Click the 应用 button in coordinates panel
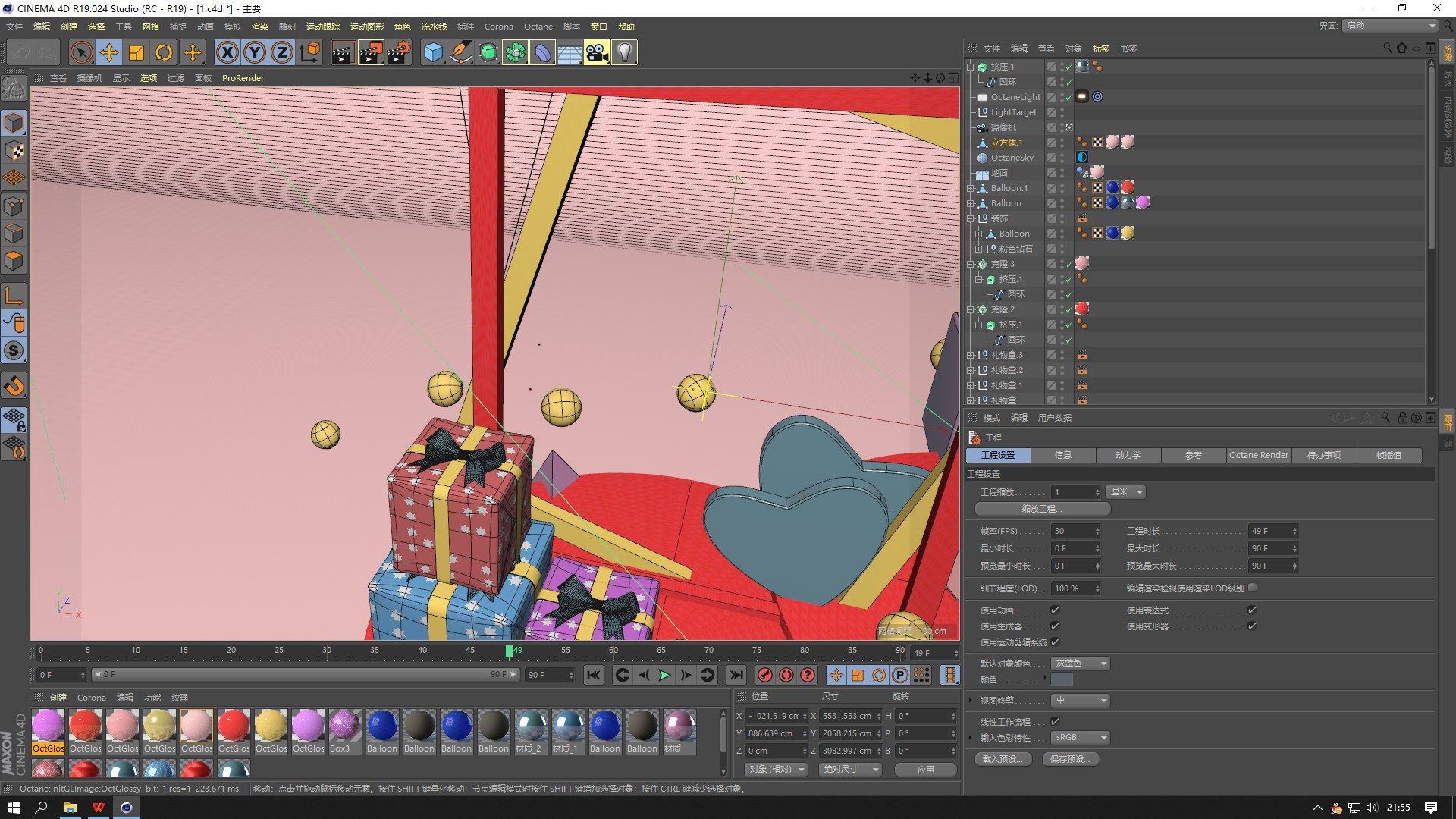Image resolution: width=1456 pixels, height=819 pixels. click(925, 769)
